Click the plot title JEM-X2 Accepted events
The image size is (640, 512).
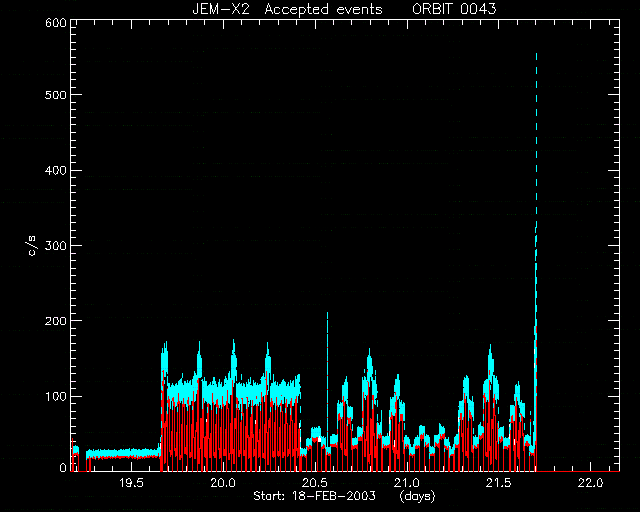[287, 9]
